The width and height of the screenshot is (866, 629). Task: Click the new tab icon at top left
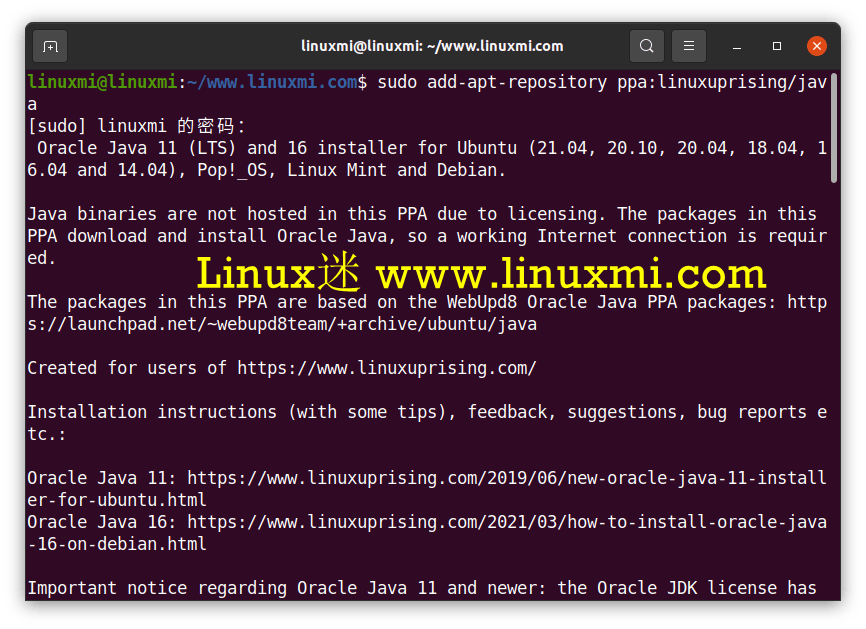(49, 46)
